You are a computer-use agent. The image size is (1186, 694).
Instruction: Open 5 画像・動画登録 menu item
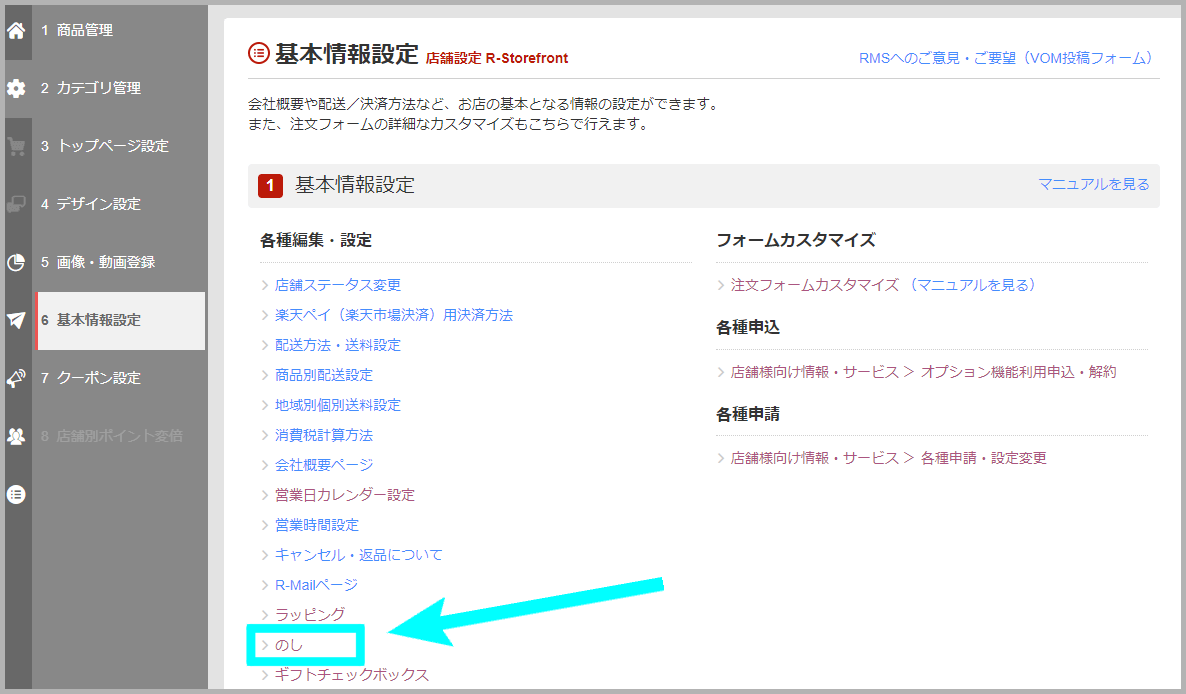click(x=120, y=262)
